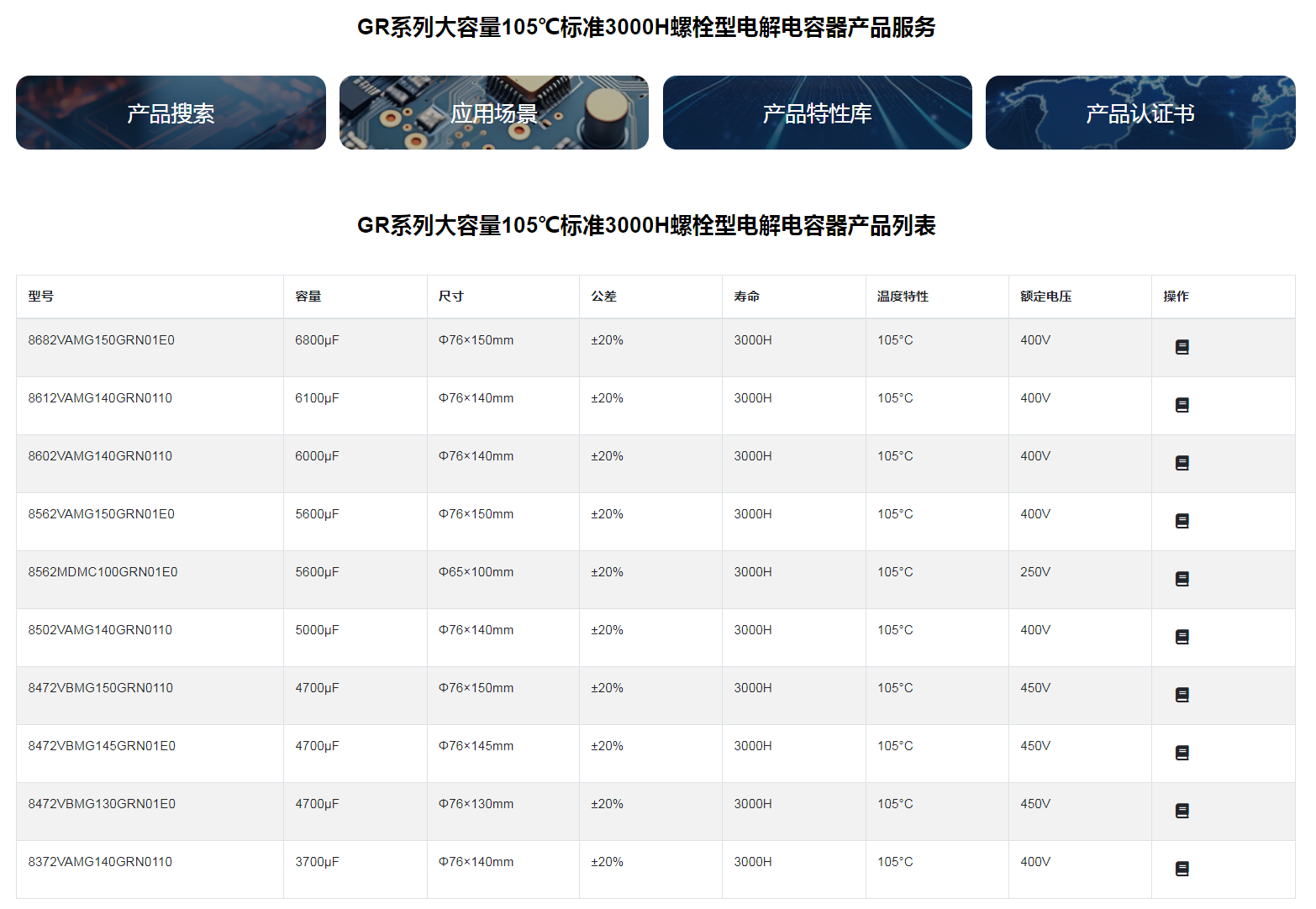Image resolution: width=1316 pixels, height=909 pixels.
Task: Open datasheet icon for 8472VBMG130GRN01E0
Action: click(1182, 811)
